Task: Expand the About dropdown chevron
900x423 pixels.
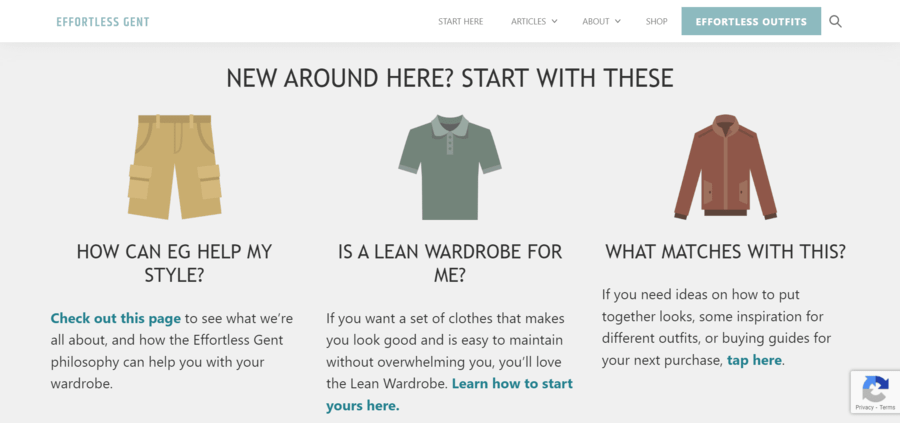Action: tap(618, 21)
